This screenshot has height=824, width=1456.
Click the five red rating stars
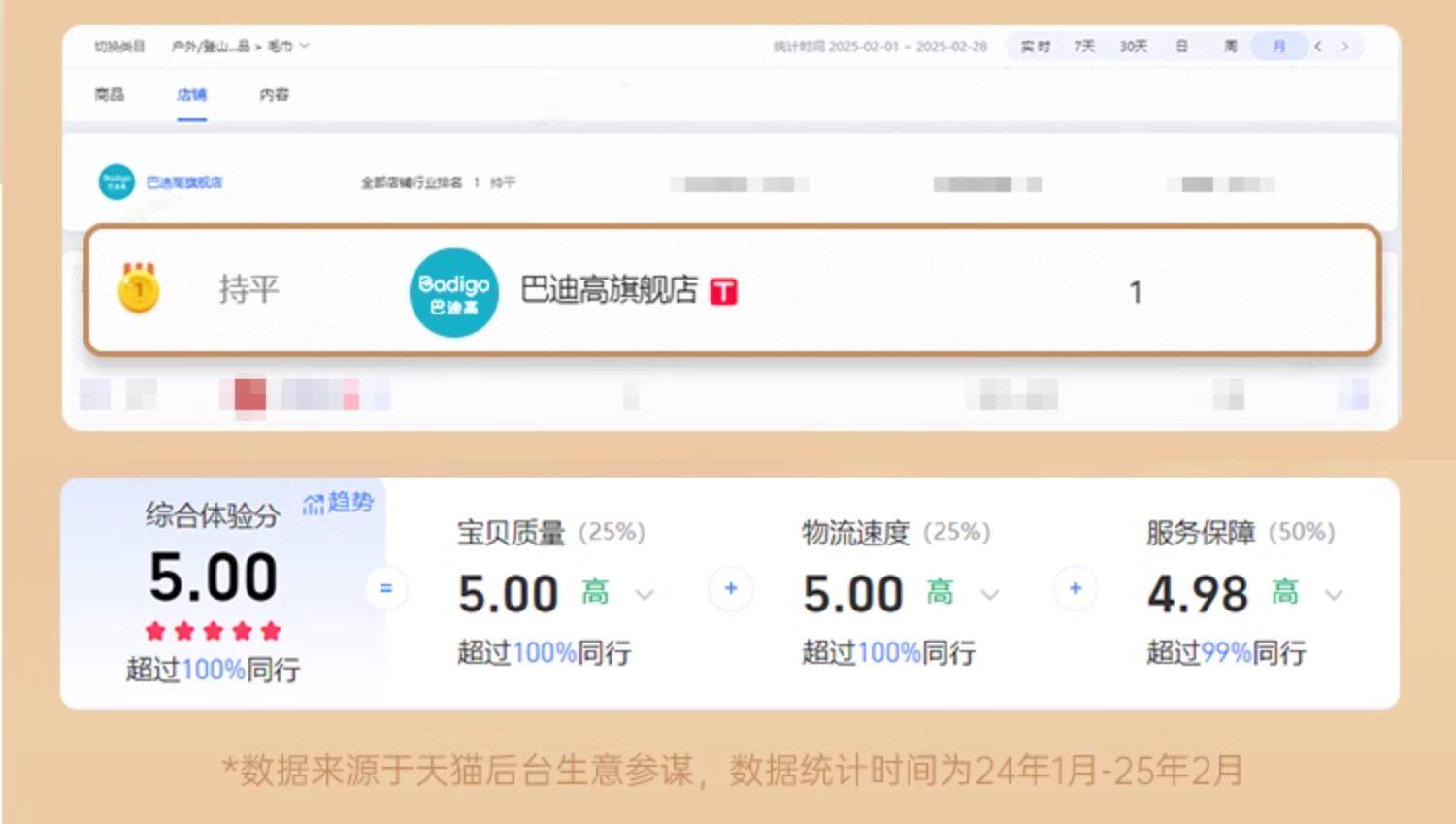213,631
